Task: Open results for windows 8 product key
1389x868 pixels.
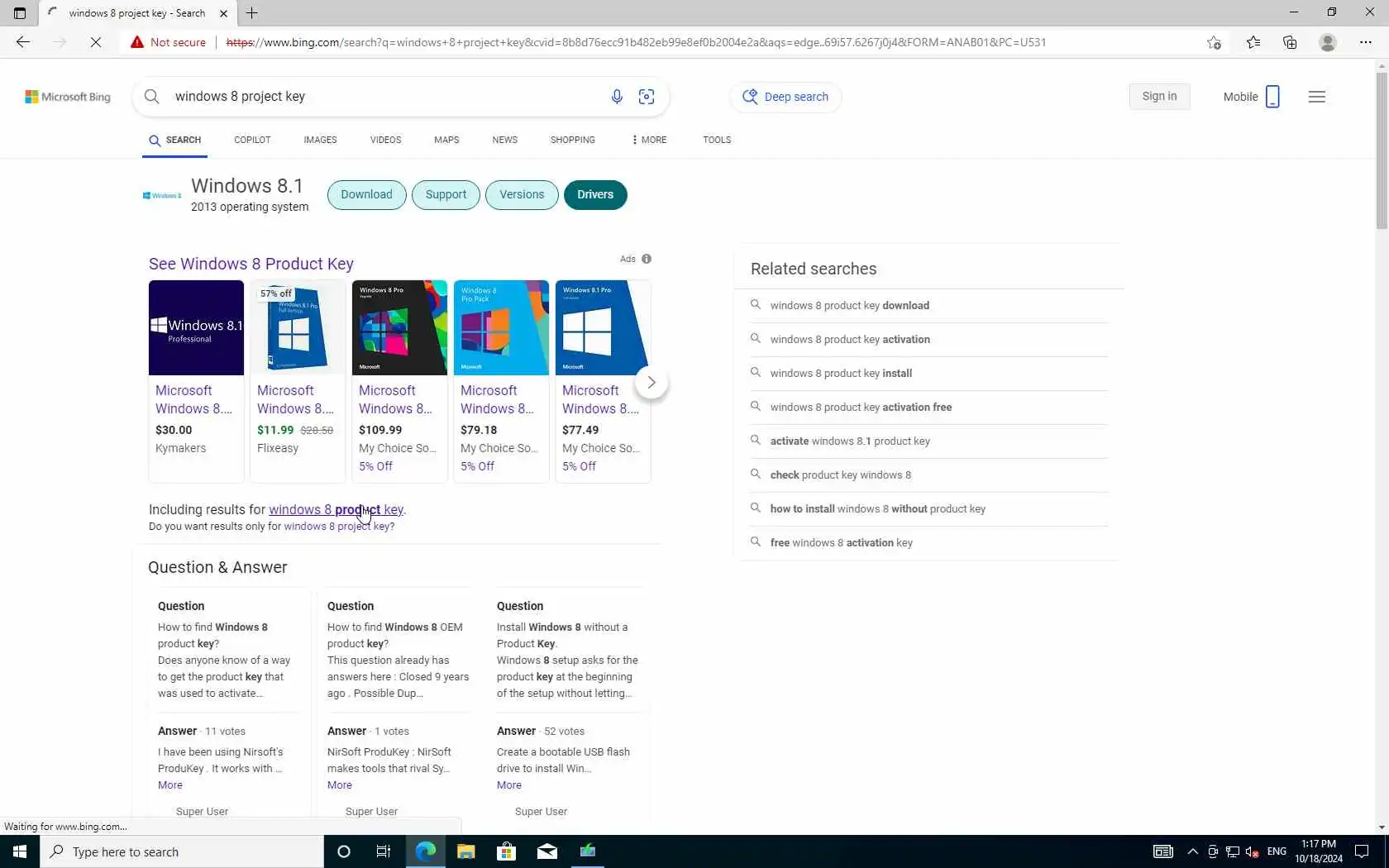Action: [x=336, y=510]
